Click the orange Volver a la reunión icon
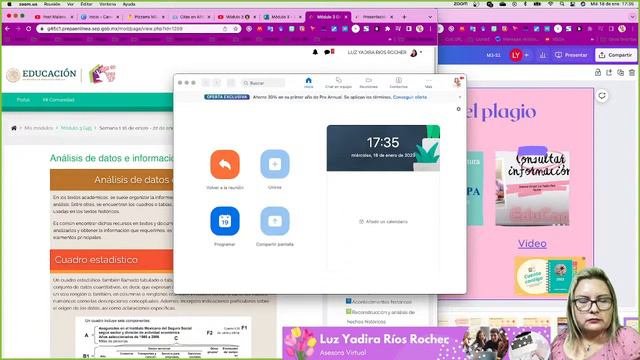The width and height of the screenshot is (640, 360). (x=225, y=164)
